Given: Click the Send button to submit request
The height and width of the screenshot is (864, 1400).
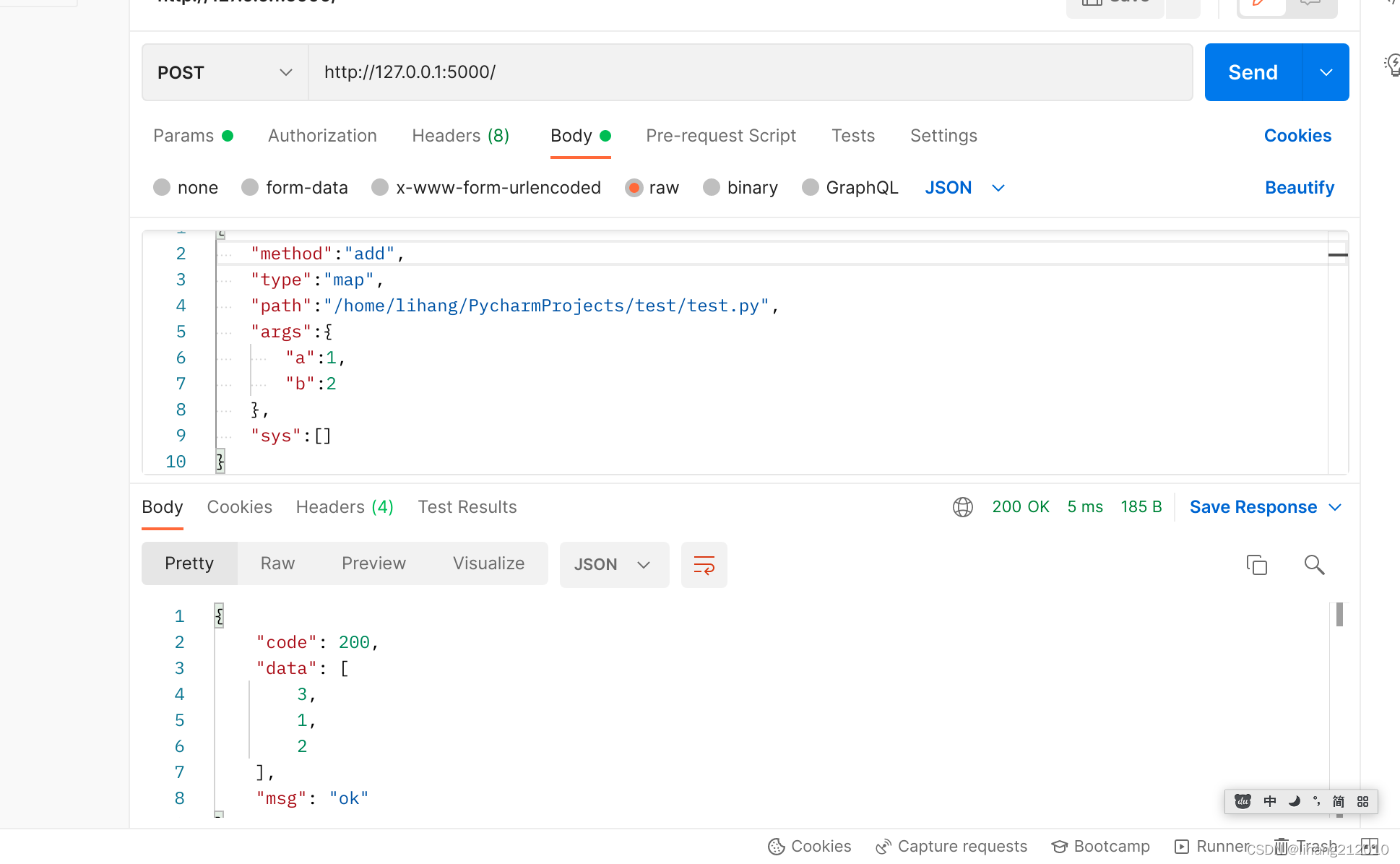Looking at the screenshot, I should point(1253,72).
